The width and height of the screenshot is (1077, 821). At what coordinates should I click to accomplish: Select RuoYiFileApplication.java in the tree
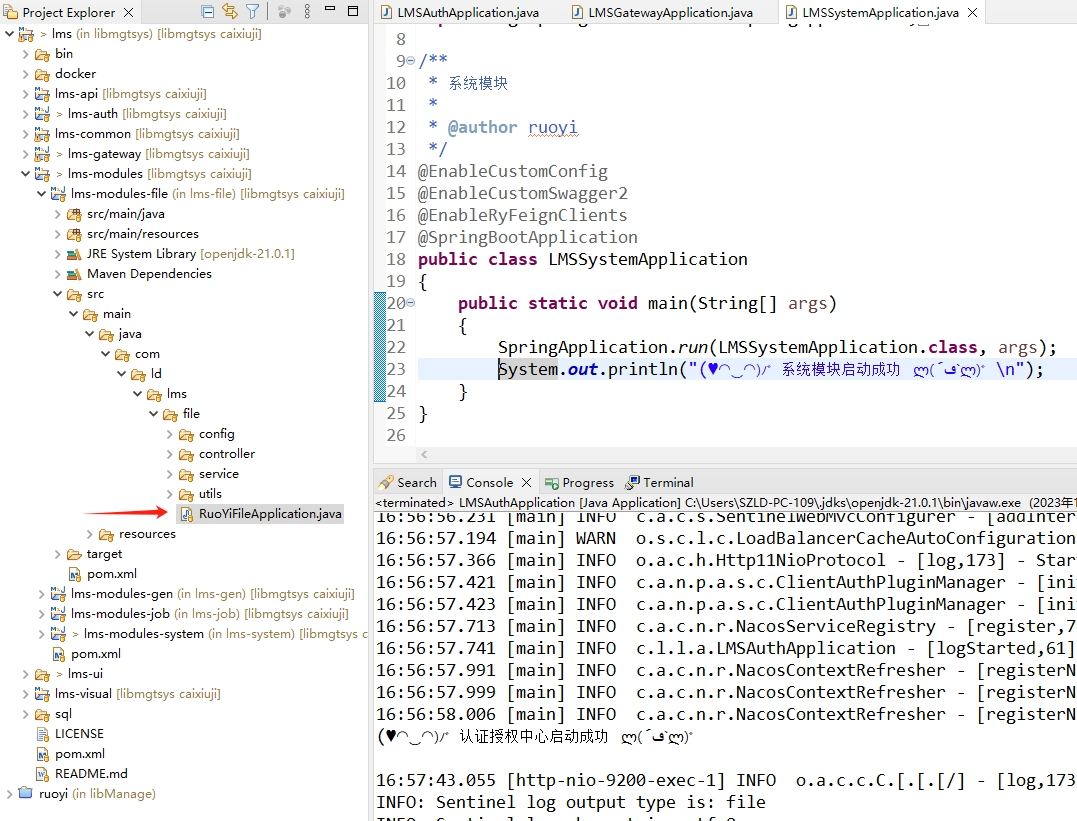[x=269, y=514]
